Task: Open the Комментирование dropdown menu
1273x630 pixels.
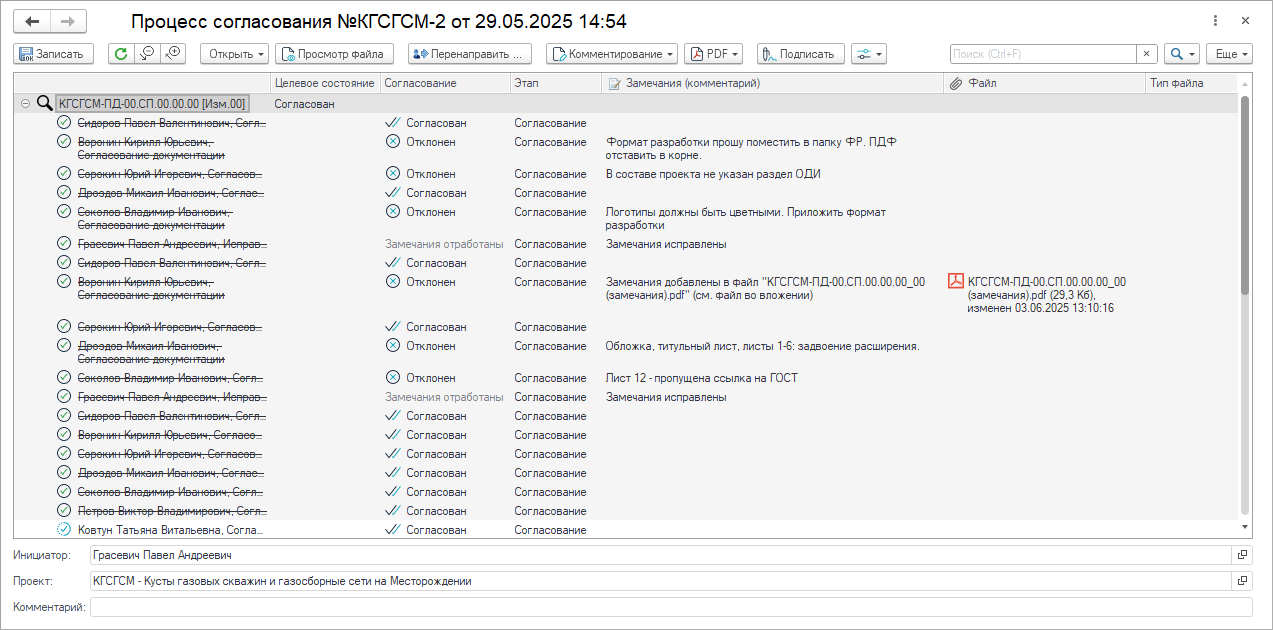Action: 612,54
